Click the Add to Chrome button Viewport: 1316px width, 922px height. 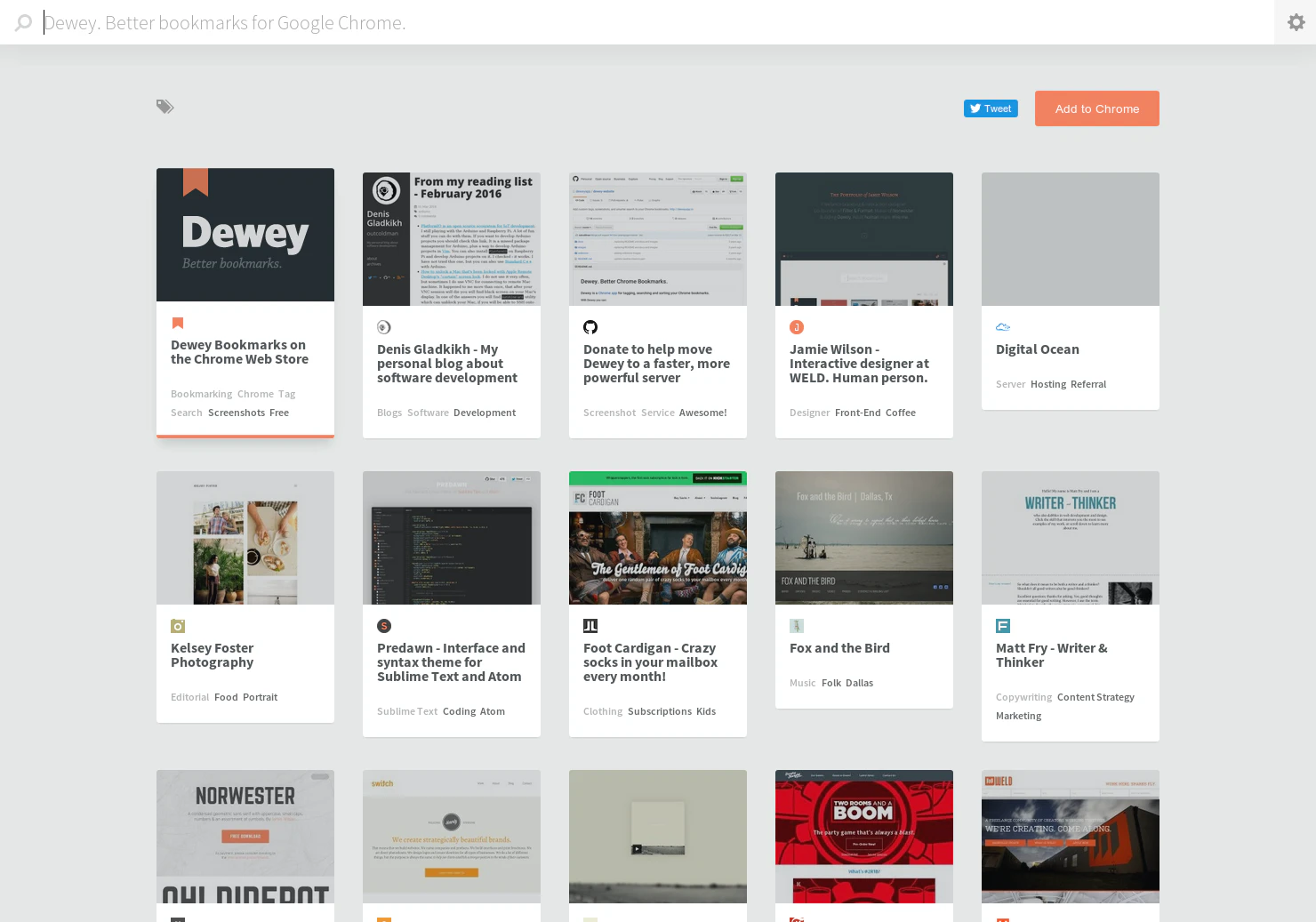[x=1097, y=108]
